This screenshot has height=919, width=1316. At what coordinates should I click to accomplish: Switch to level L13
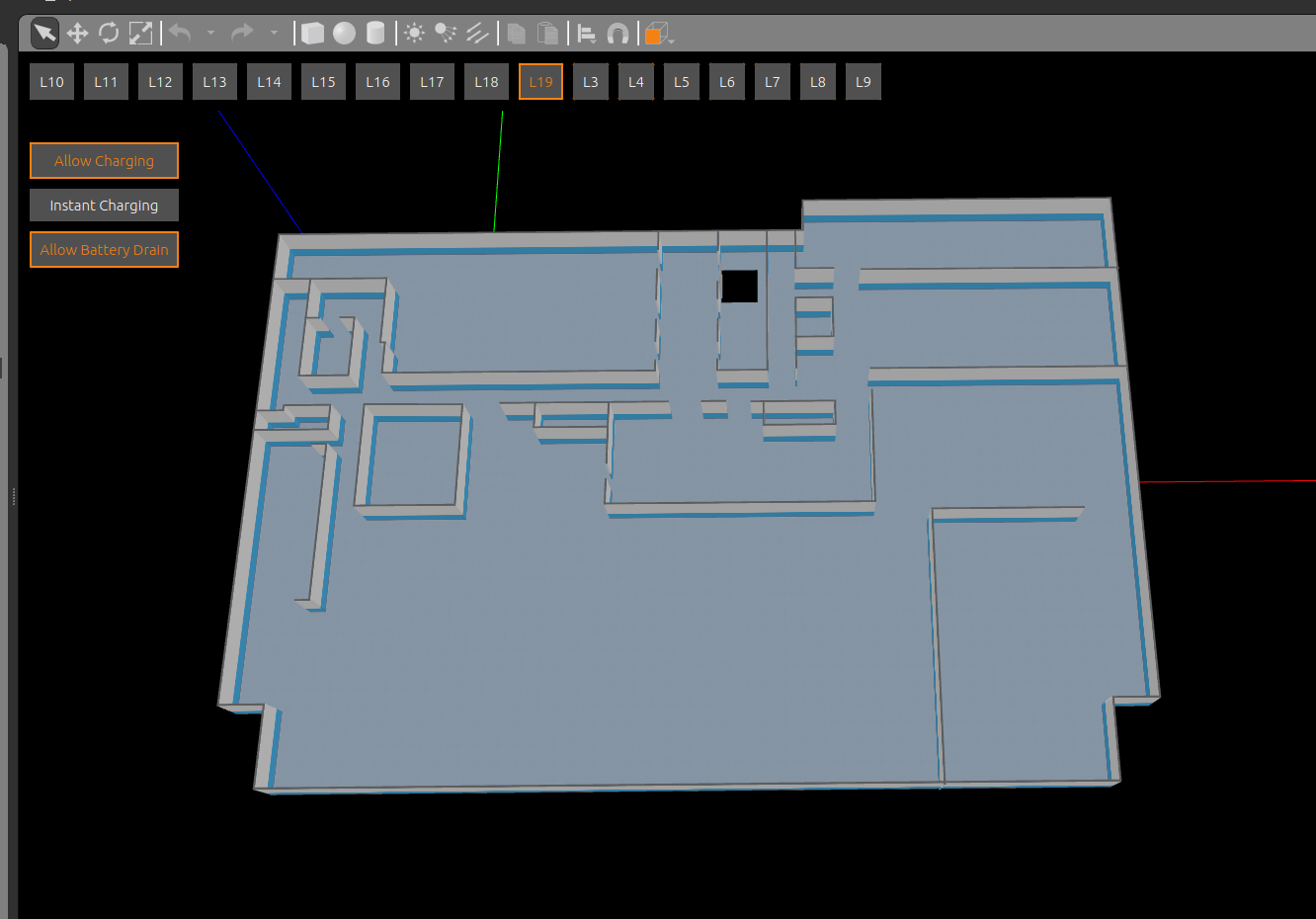214,82
